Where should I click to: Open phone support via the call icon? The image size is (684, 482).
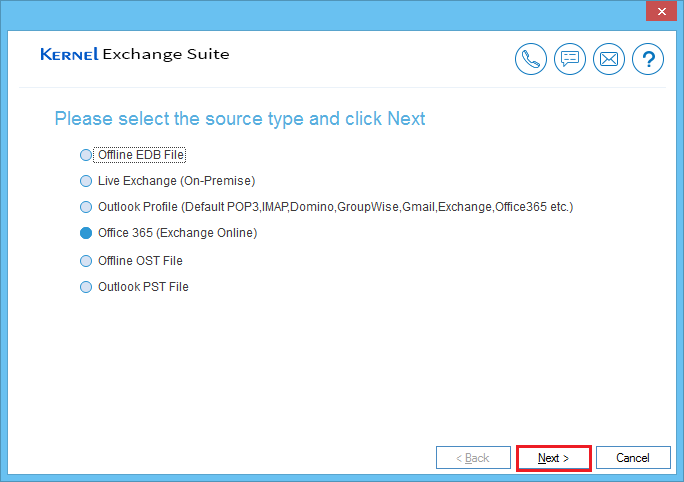click(x=530, y=59)
